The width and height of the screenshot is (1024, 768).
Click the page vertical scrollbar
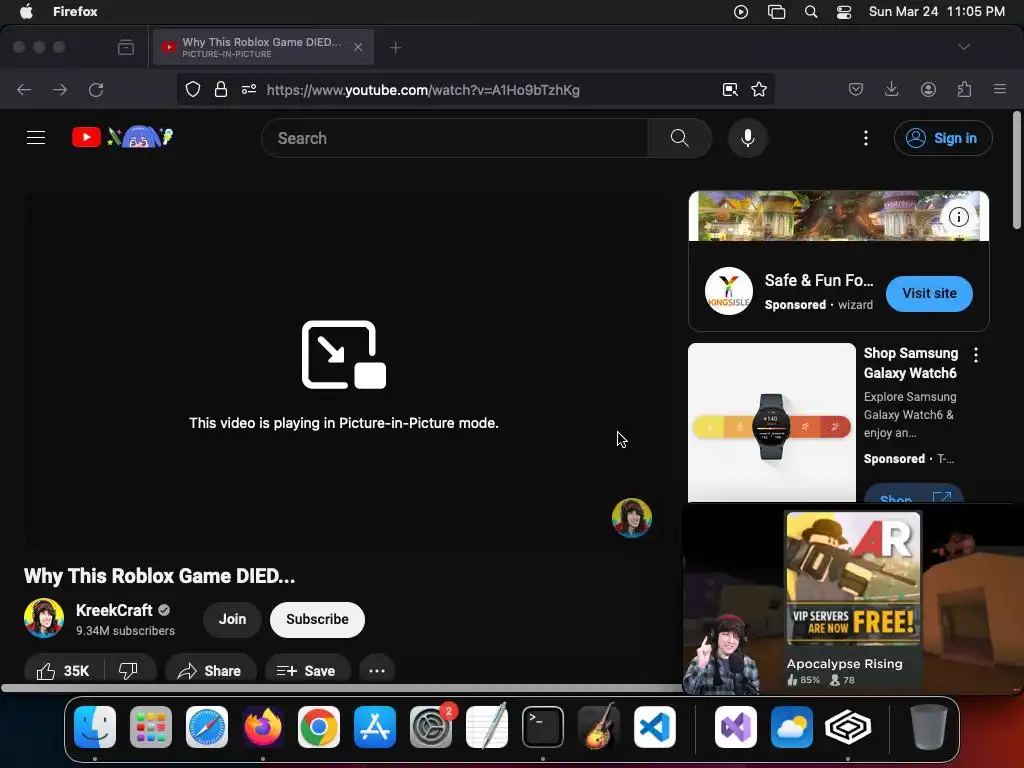pyautogui.click(x=1016, y=171)
